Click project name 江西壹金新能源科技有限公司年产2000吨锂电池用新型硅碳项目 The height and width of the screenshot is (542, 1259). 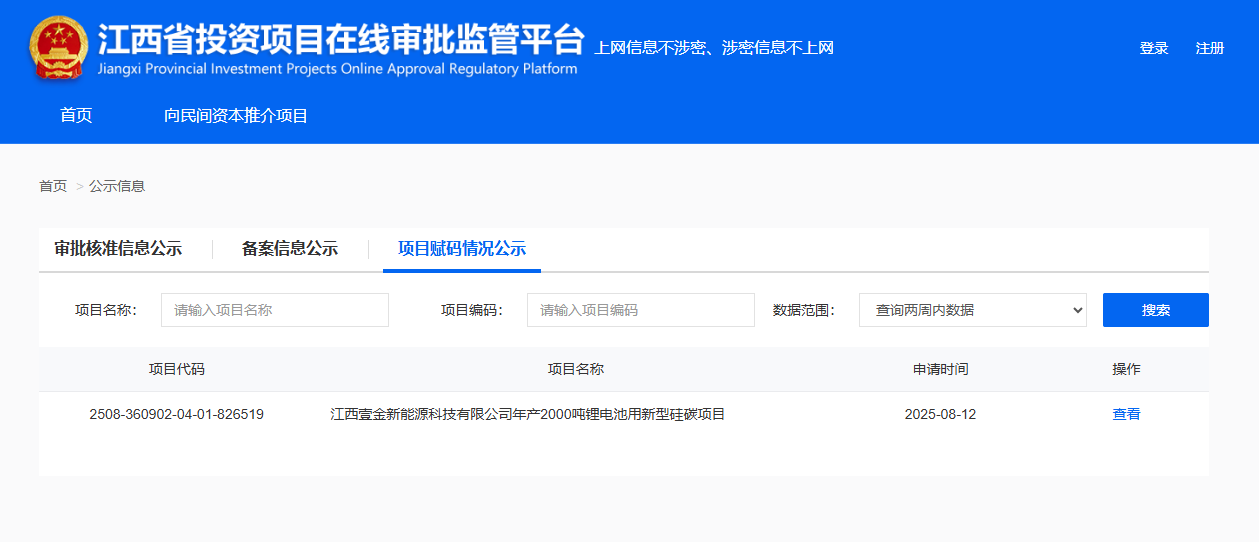[x=528, y=414]
